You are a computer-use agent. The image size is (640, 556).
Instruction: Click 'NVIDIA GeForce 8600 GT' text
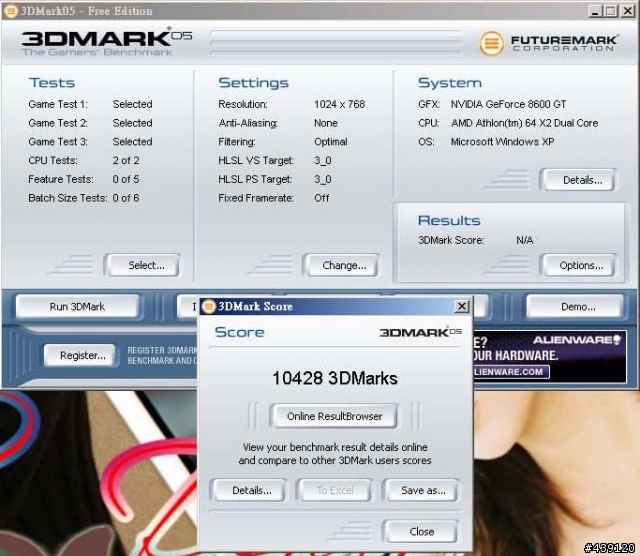[508, 104]
